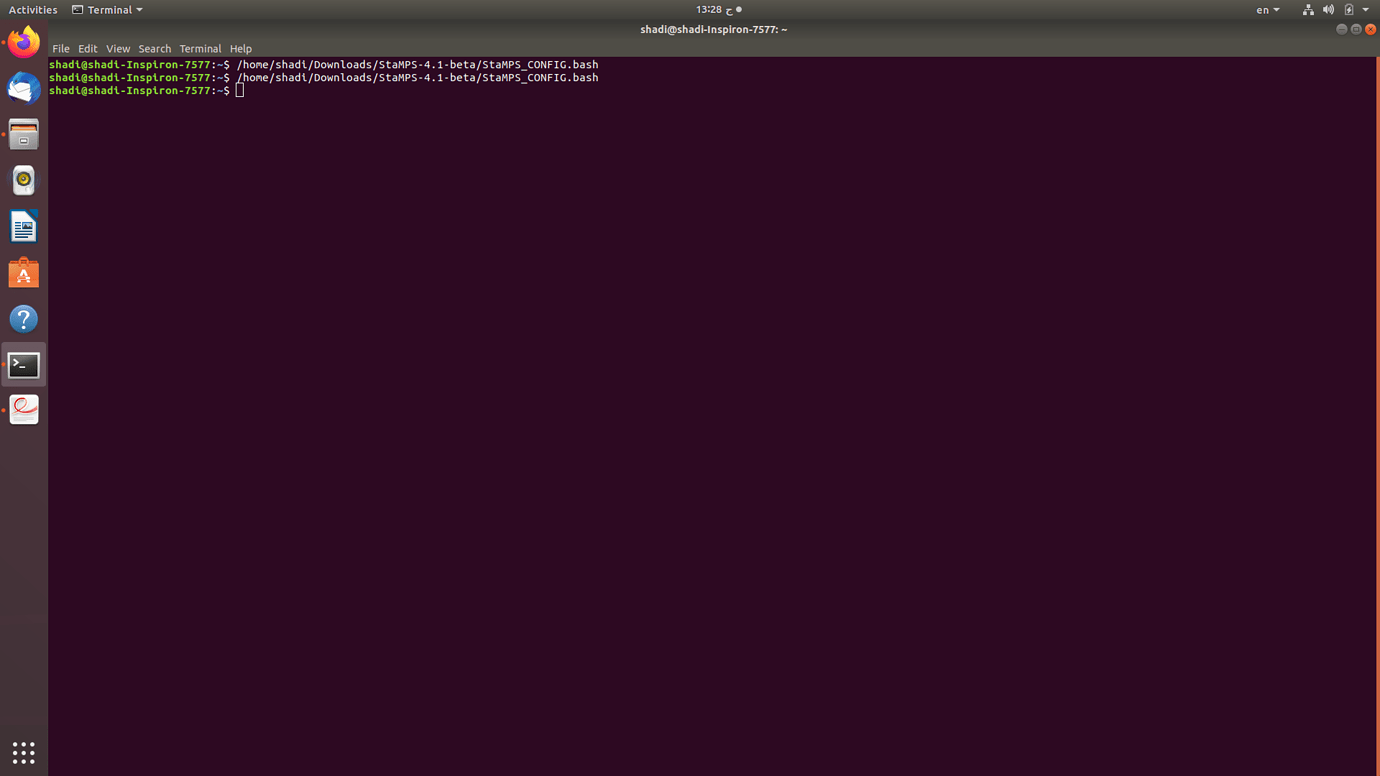Screen dimensions: 1380x776
Task: Open the File menu in Terminal
Action: pyautogui.click(x=60, y=48)
